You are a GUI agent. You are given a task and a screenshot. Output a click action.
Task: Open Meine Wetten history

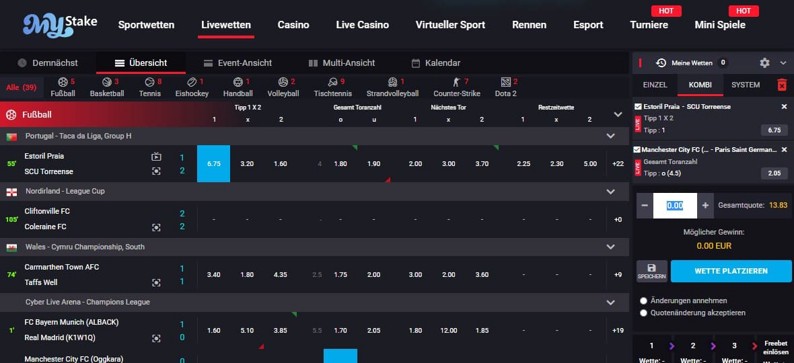point(691,63)
